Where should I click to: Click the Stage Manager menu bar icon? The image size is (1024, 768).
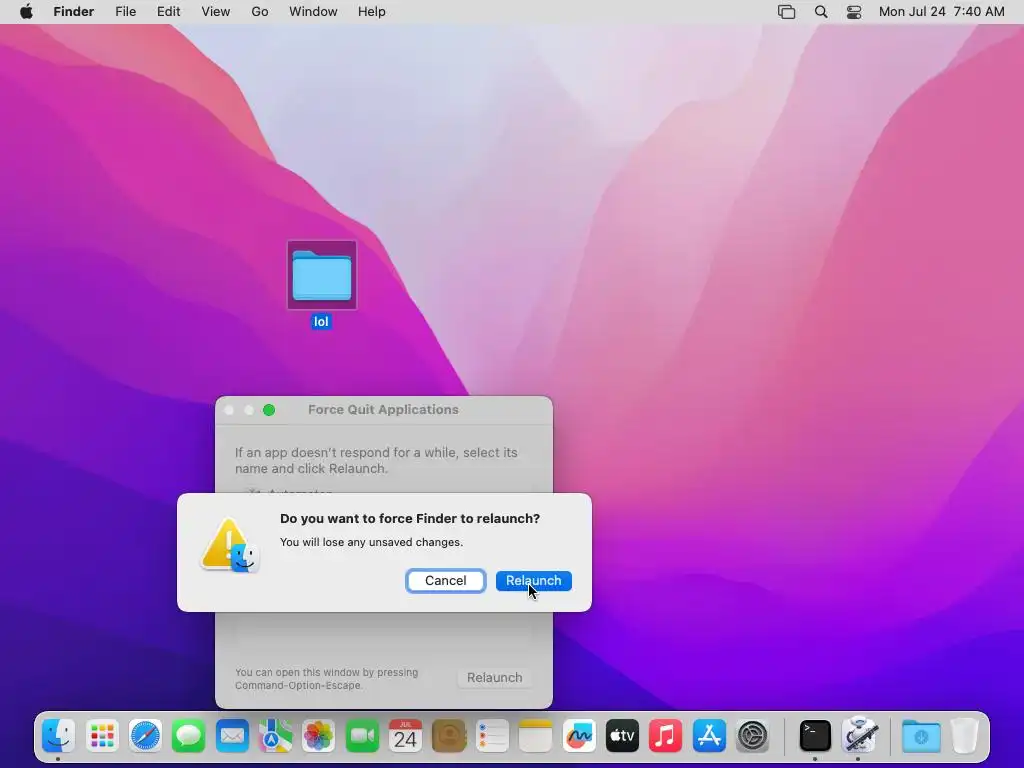click(786, 12)
